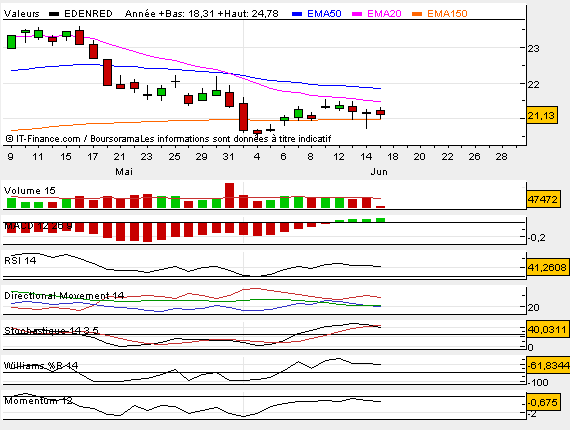Click the Directional Movement 14 title
570x430 pixels.
pyautogui.click(x=64, y=296)
